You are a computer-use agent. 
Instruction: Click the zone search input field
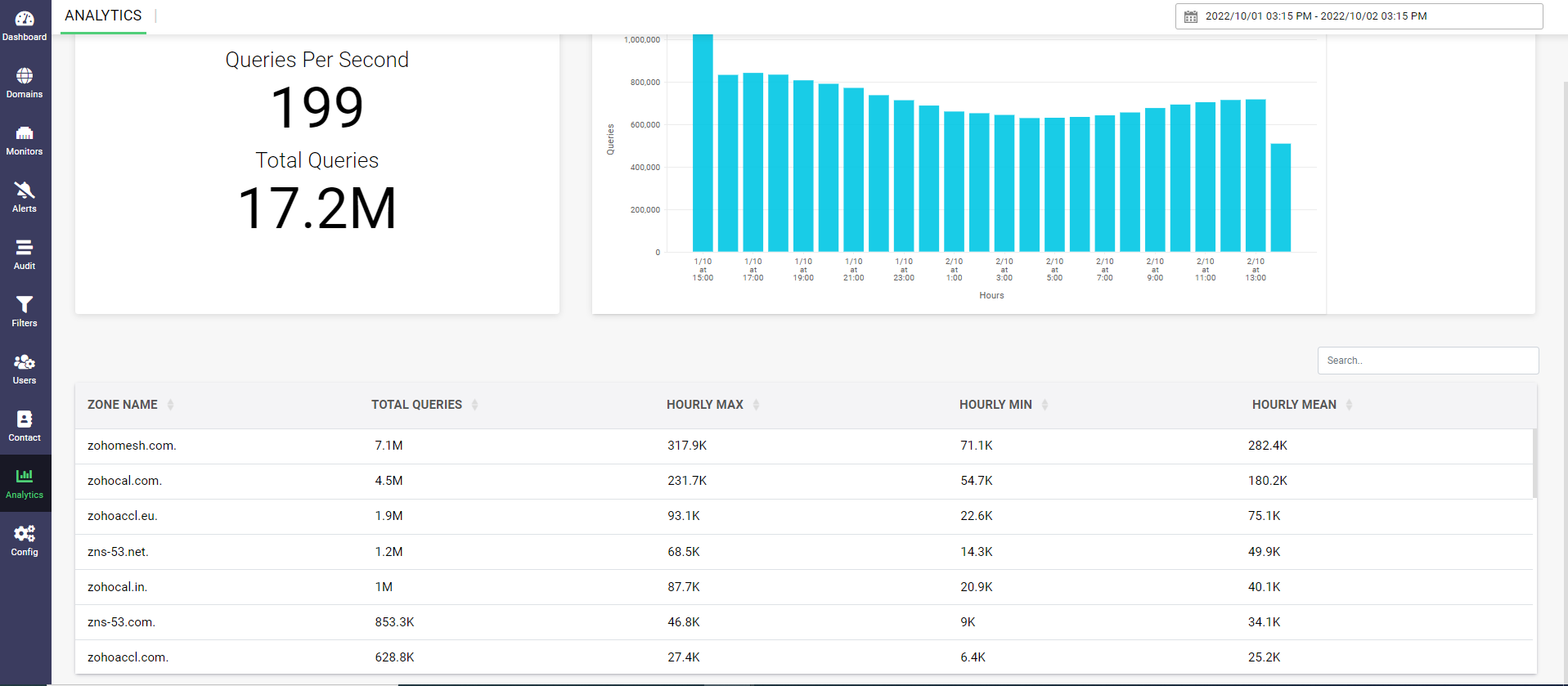1427,361
